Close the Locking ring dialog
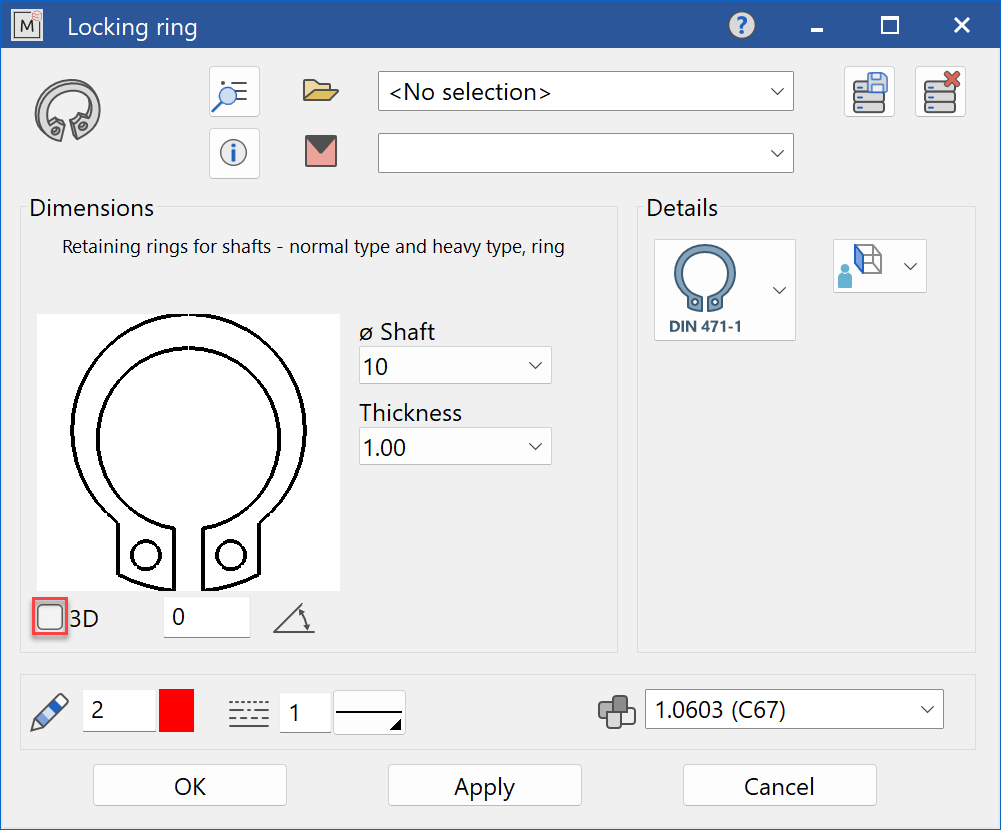Screen dimensions: 1001x830 [961, 26]
